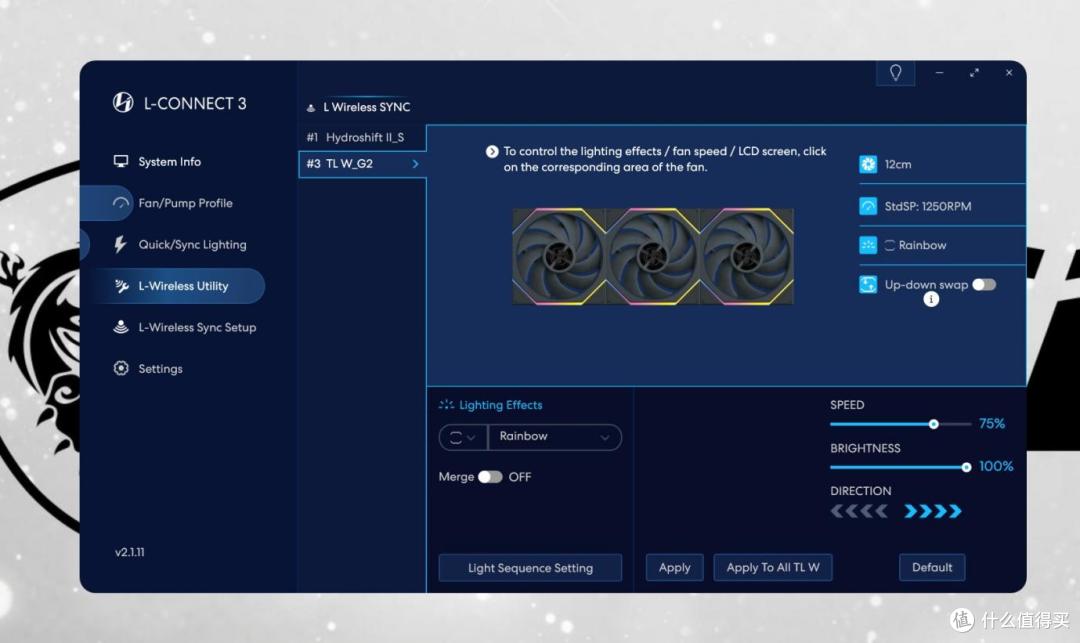Click the System Info monitor icon
Screen dimensions: 1080x643
pos(121,161)
